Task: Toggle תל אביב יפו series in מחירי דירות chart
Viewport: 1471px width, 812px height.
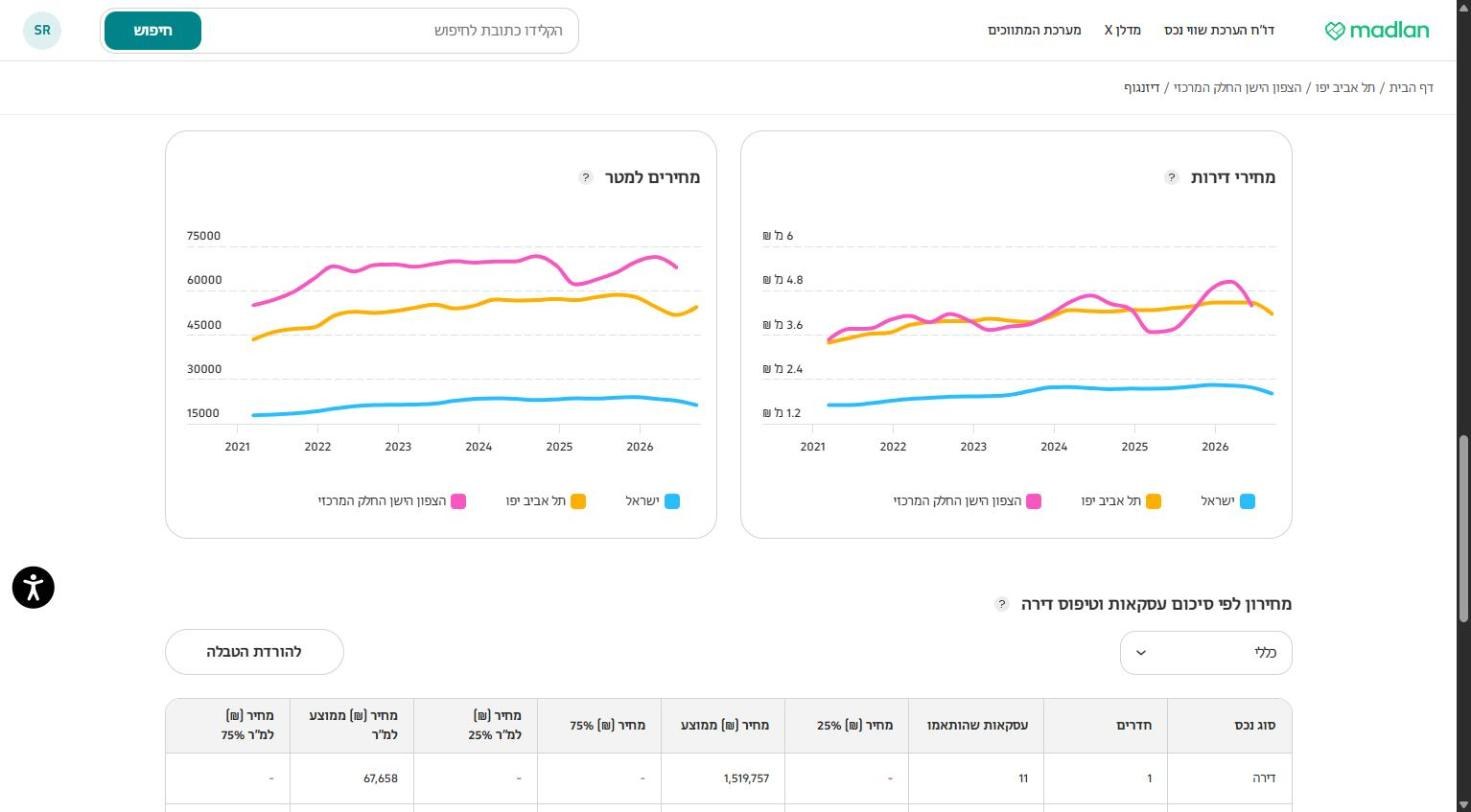Action: click(x=1121, y=501)
